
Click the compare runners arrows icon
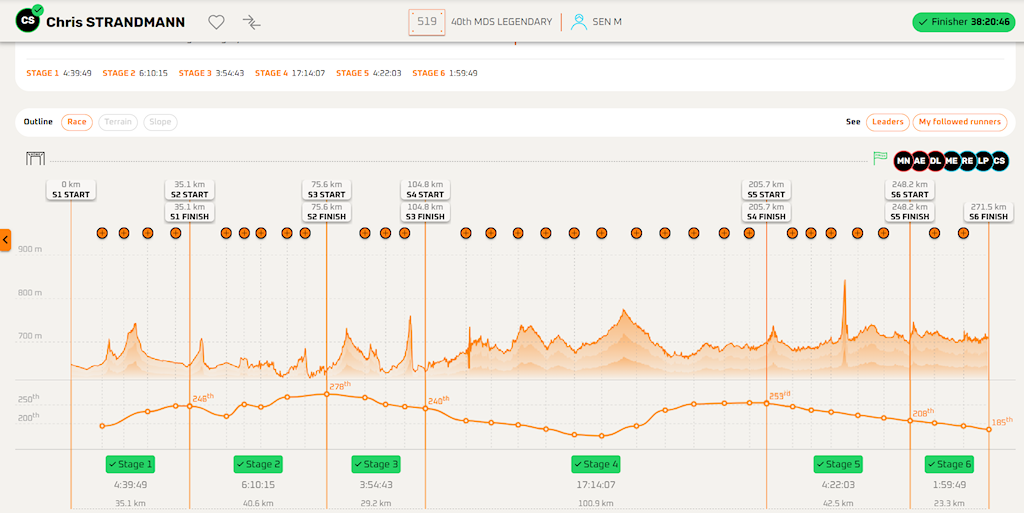tap(251, 22)
